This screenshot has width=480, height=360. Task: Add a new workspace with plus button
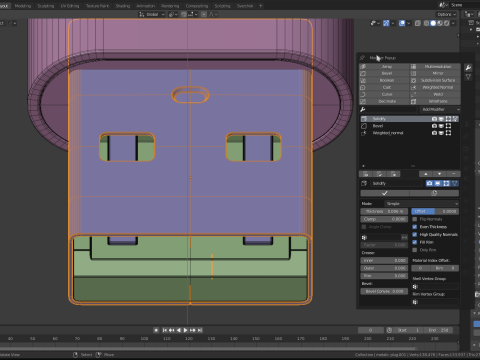click(261, 6)
